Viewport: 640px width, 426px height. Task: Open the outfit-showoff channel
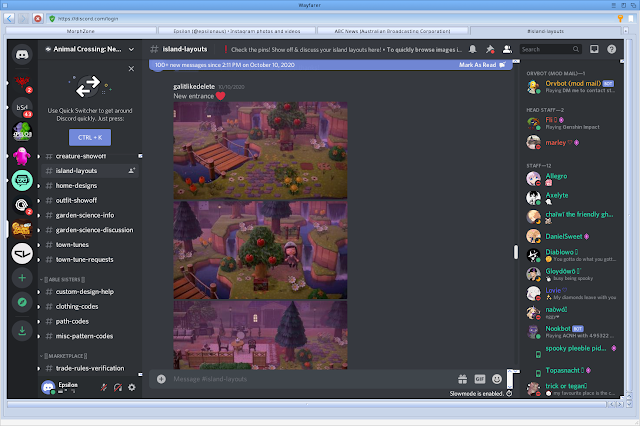coord(90,200)
